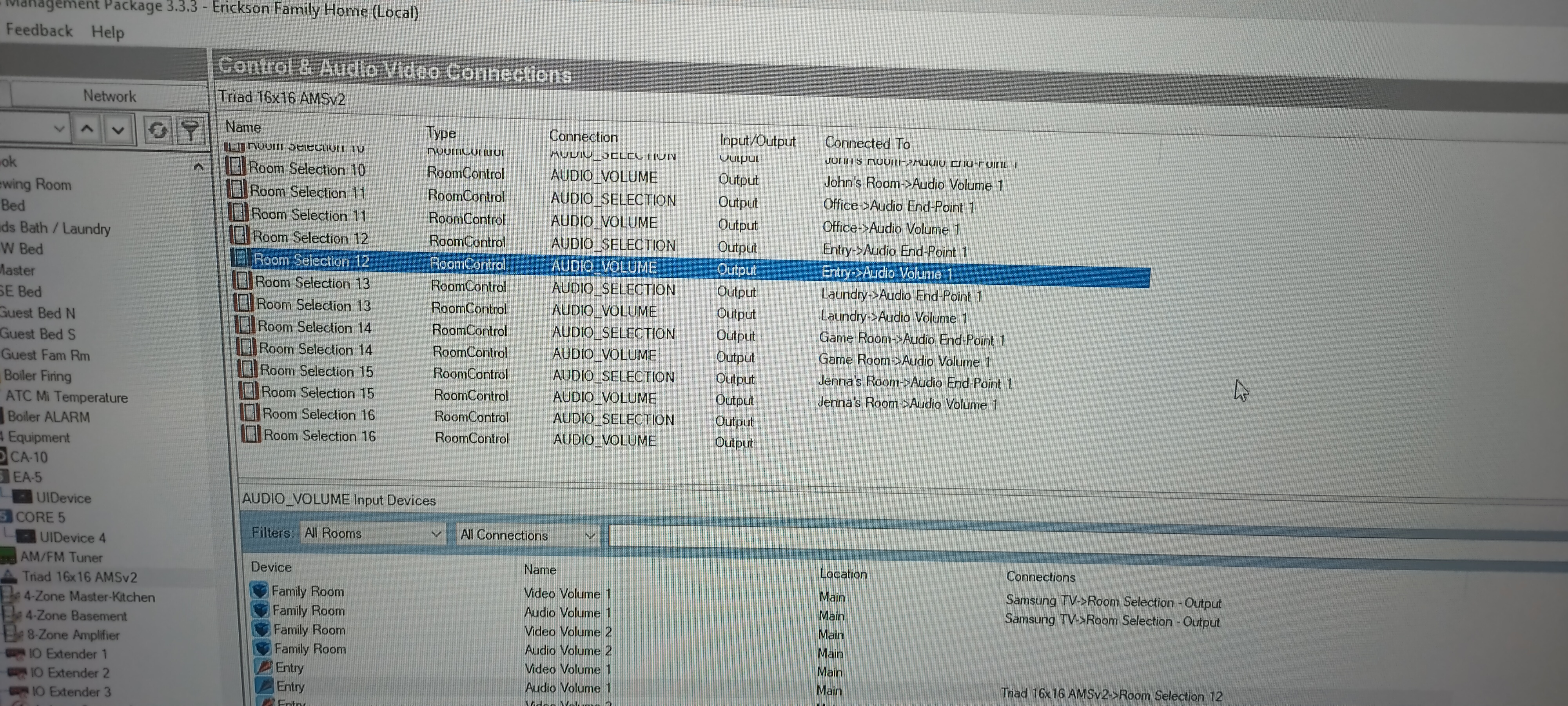Select Boiler ALARM in the tree
The width and height of the screenshot is (1568, 706).
(x=48, y=417)
